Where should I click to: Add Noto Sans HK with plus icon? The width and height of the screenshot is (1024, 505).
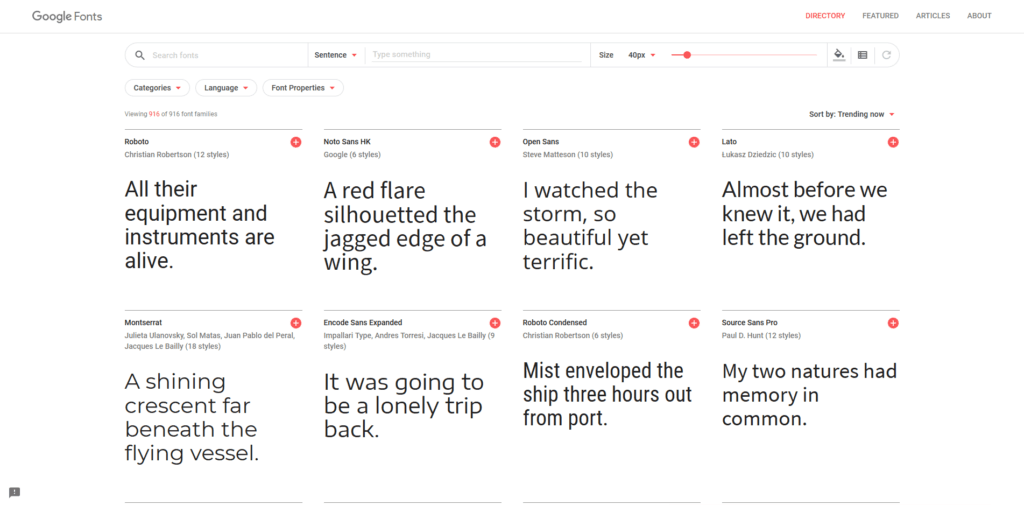tap(495, 142)
